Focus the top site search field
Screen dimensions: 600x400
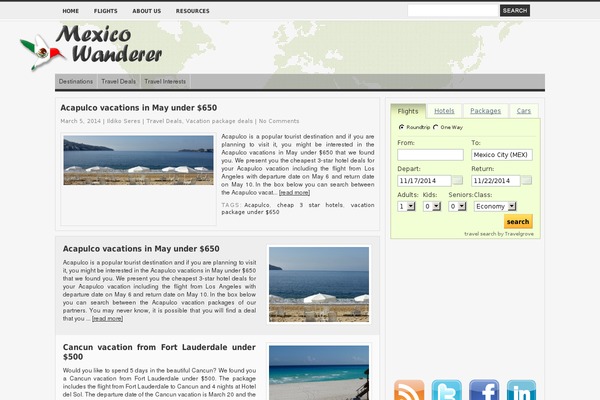coord(453,11)
